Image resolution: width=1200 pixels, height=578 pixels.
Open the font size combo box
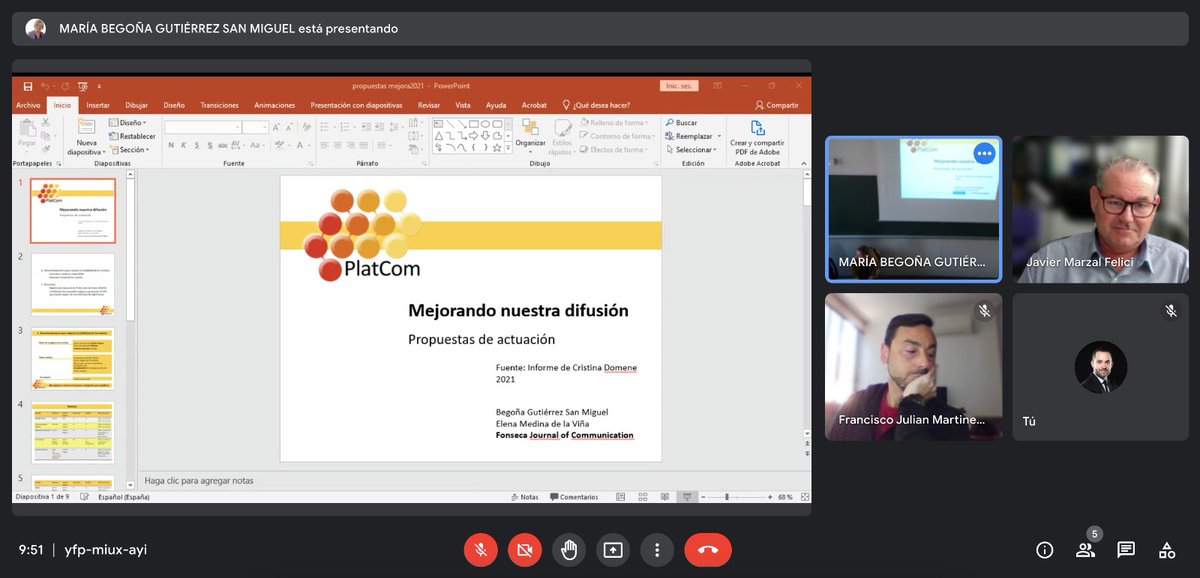[x=255, y=127]
